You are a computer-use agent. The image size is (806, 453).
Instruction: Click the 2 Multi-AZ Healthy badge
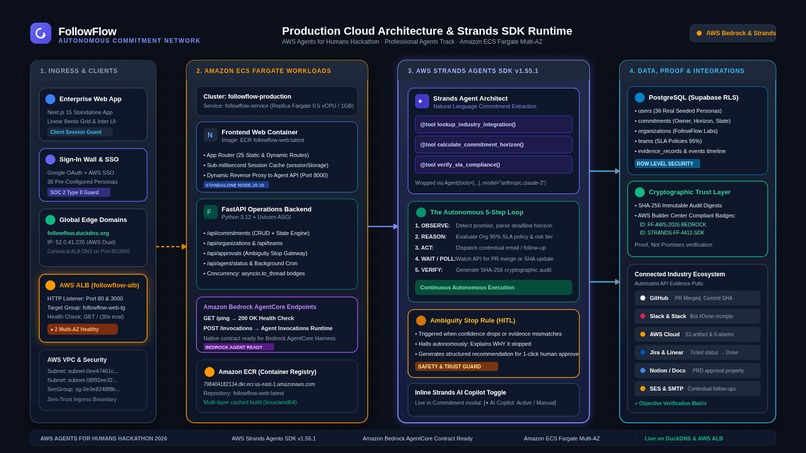pyautogui.click(x=82, y=329)
